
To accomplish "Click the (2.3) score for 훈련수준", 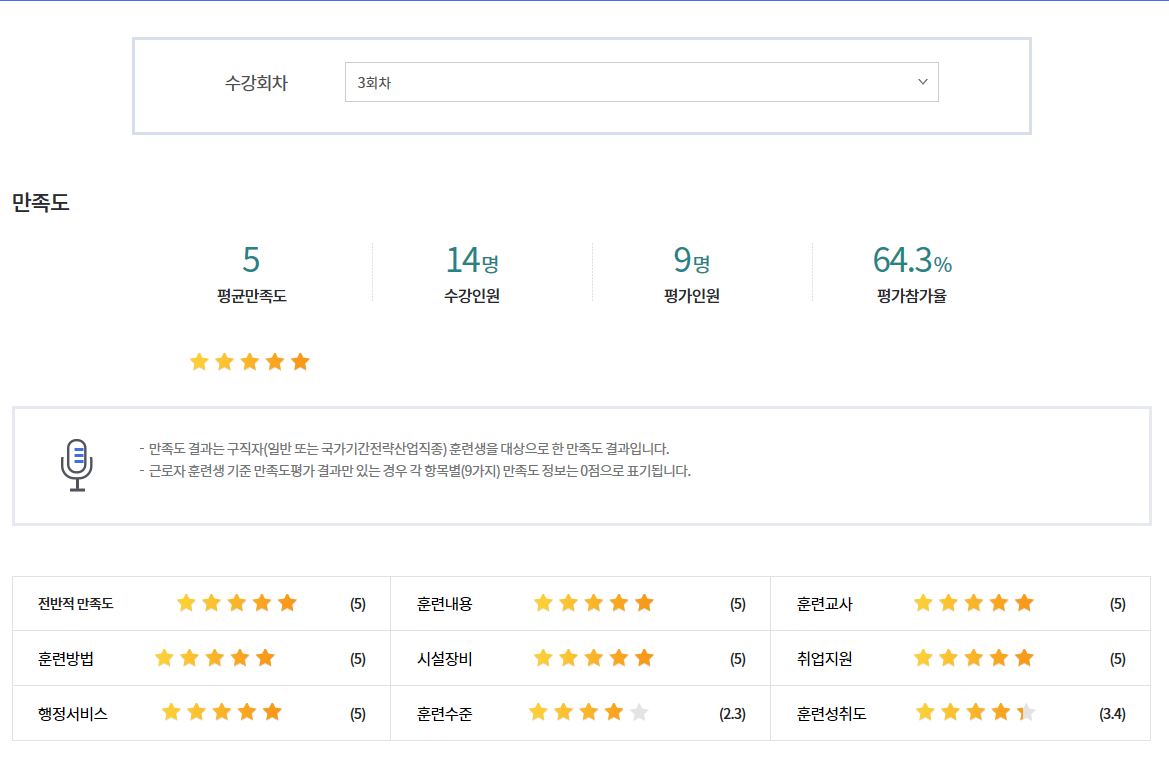I will 732,714.
